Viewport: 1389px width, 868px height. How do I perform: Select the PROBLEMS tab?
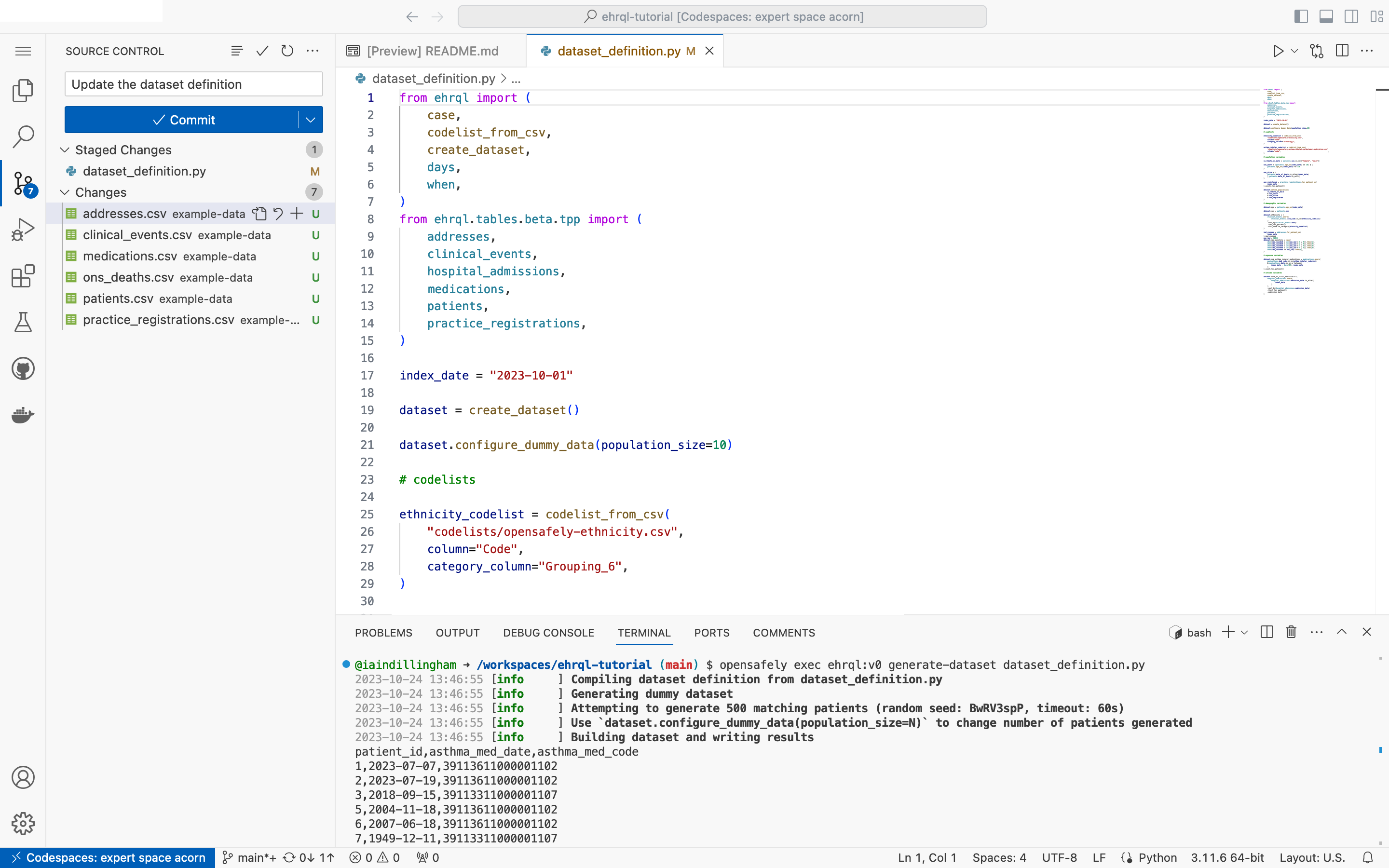[384, 632]
